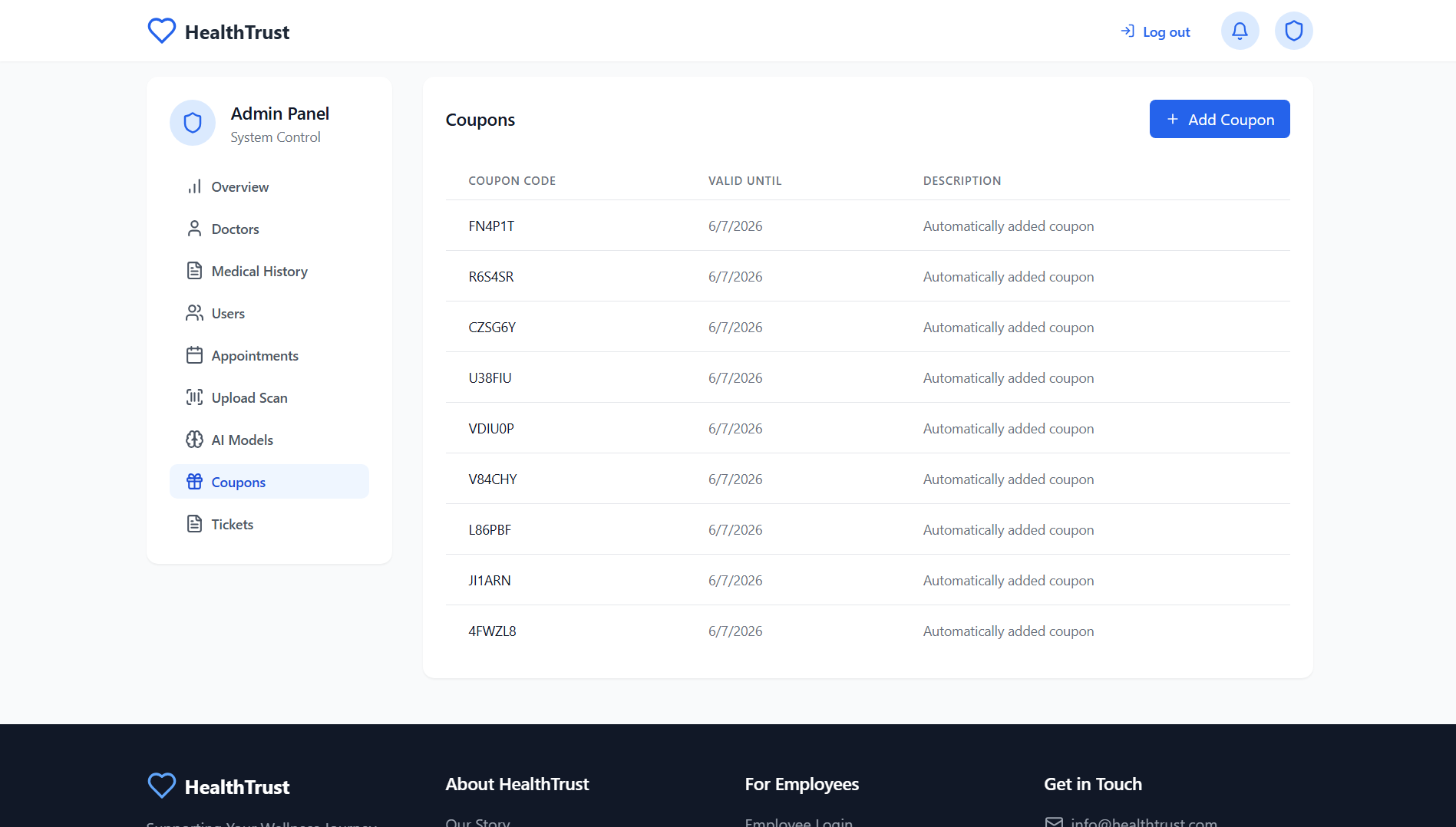Open the notifications bell

click(1240, 31)
